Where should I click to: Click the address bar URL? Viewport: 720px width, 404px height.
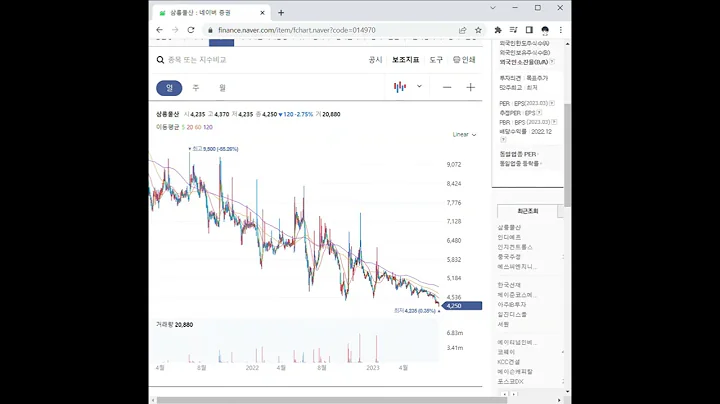point(297,30)
